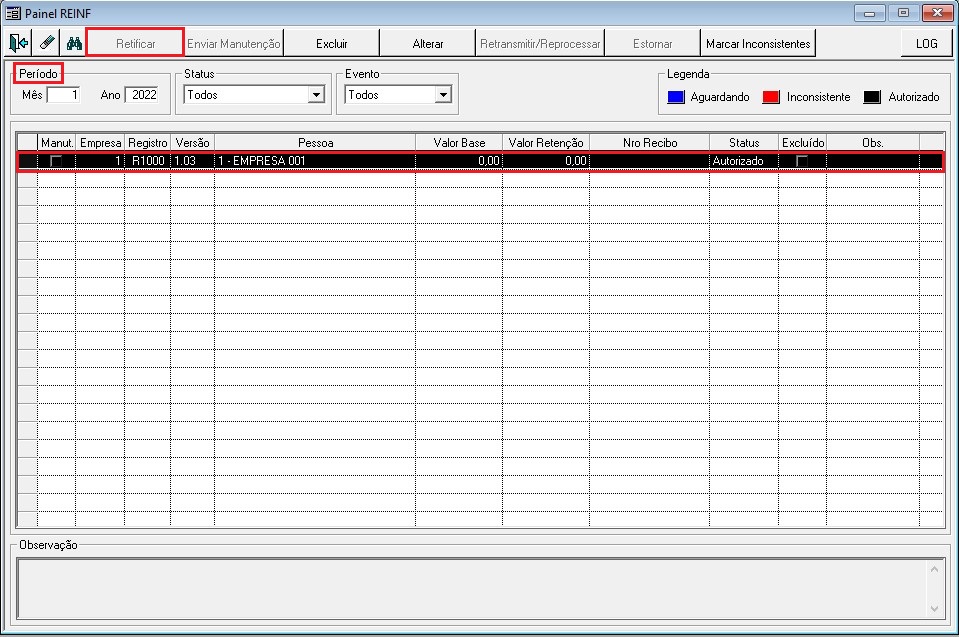
Task: Click the Autorizado status cell in the row
Action: 744,161
